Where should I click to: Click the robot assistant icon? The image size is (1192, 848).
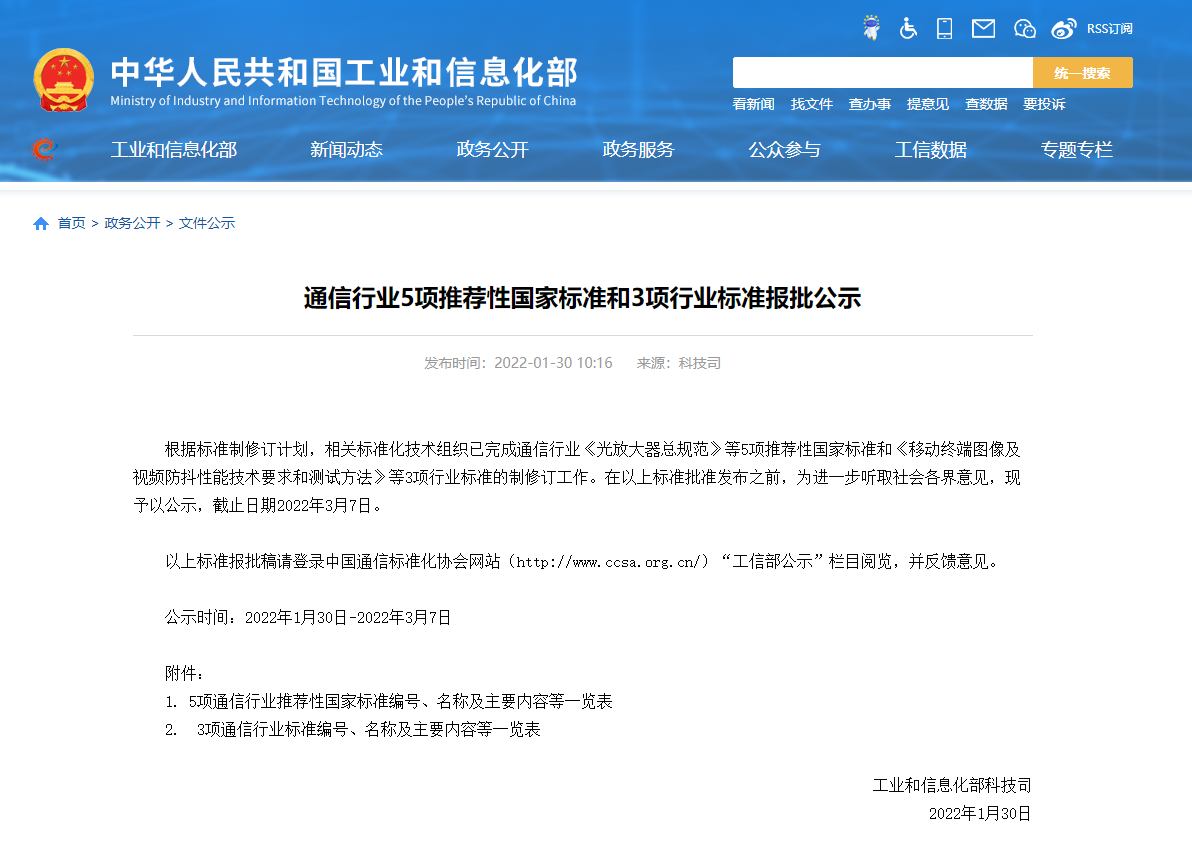pyautogui.click(x=872, y=28)
